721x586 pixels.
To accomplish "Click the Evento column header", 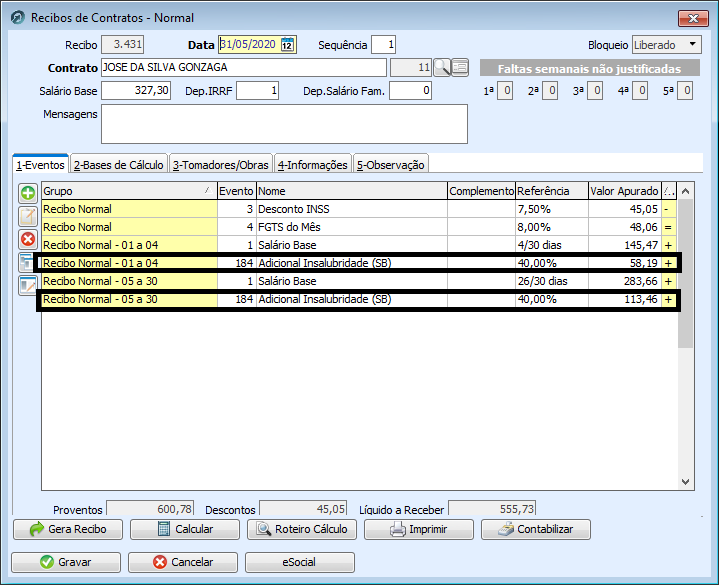I will point(236,191).
